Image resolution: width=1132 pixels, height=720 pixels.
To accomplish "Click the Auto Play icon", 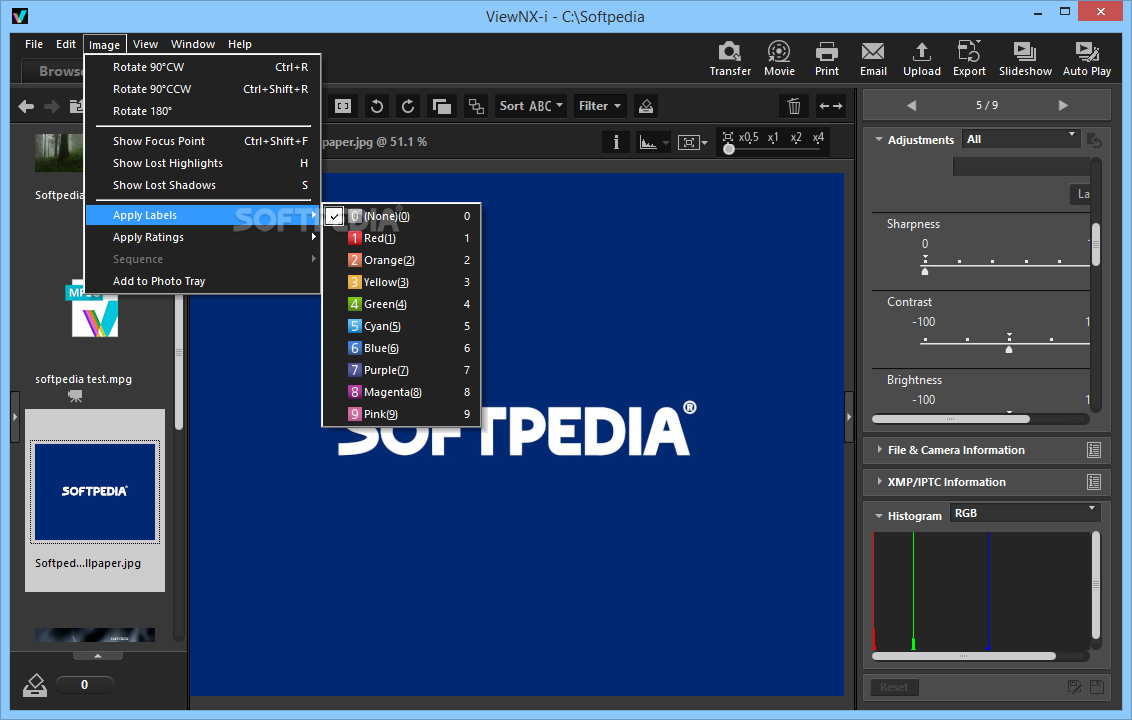I will coord(1087,51).
